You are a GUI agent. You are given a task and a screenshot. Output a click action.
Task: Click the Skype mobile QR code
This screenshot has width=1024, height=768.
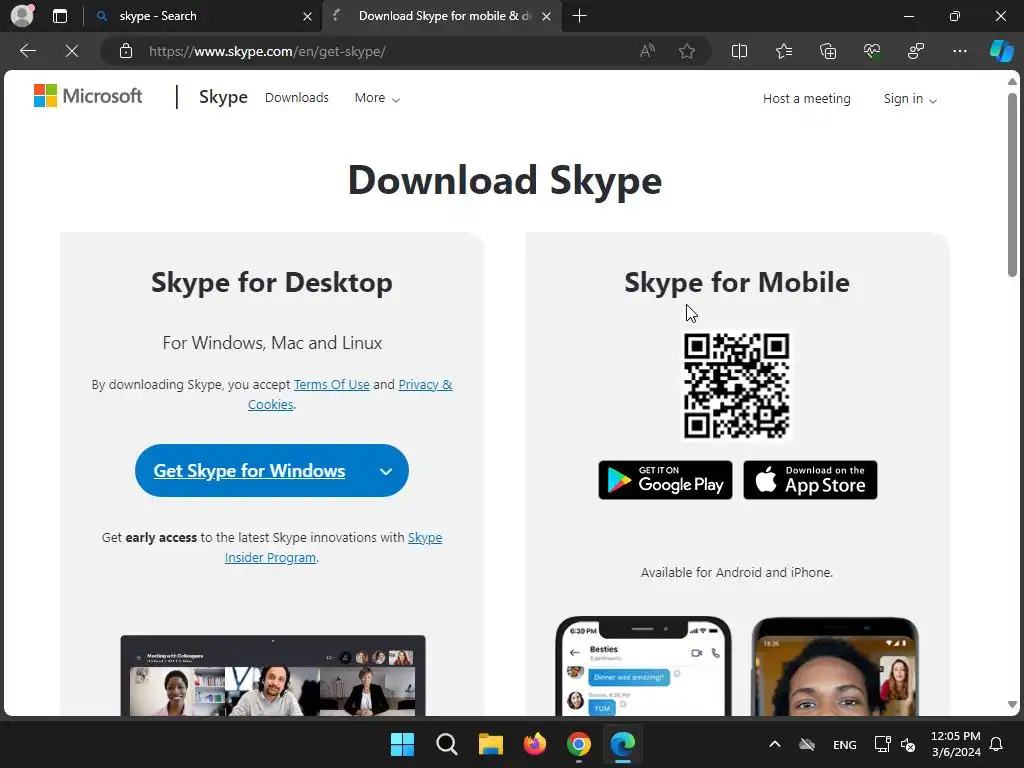736,386
